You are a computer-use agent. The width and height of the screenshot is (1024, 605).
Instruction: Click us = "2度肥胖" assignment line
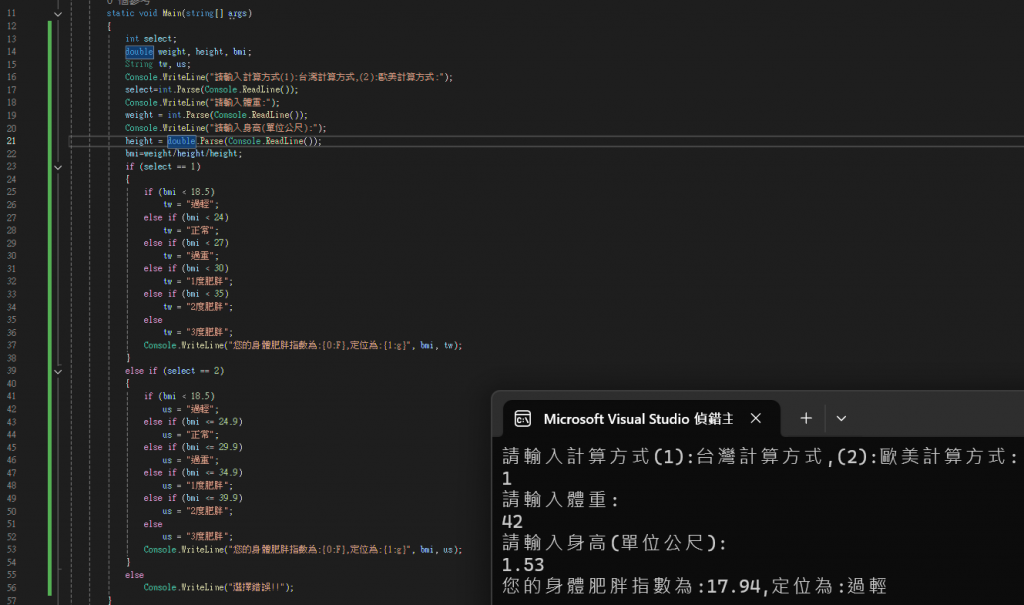pyautogui.click(x=198, y=511)
